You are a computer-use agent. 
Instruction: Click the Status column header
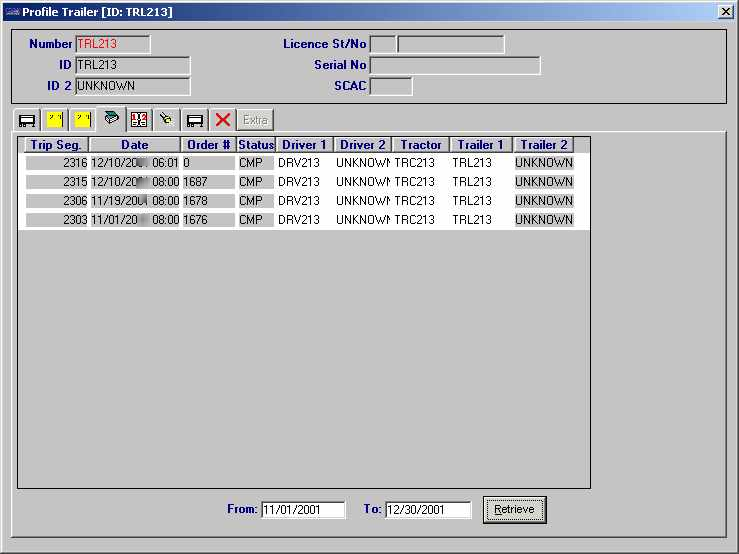256,145
